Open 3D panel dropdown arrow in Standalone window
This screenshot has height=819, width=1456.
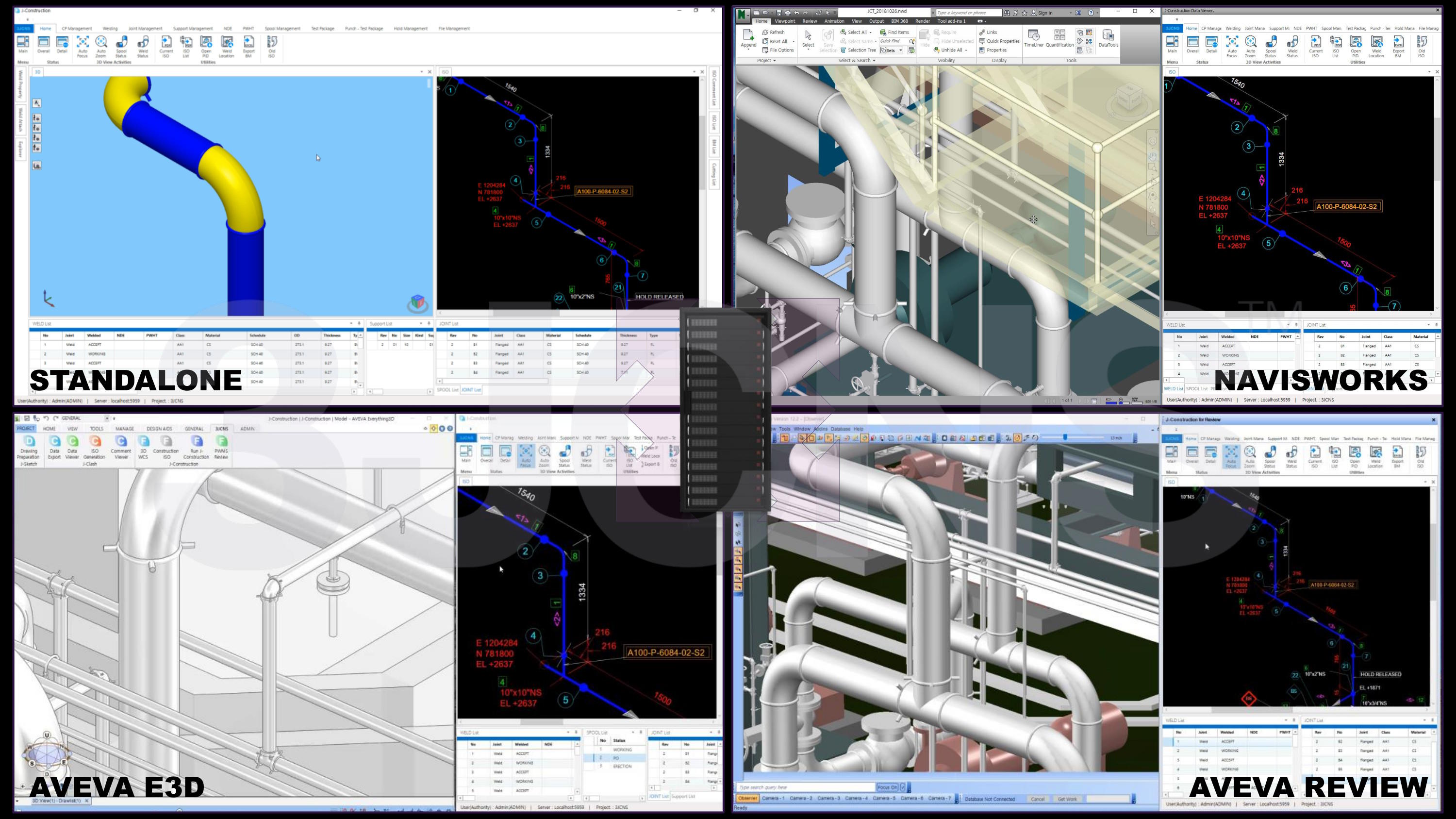421,72
